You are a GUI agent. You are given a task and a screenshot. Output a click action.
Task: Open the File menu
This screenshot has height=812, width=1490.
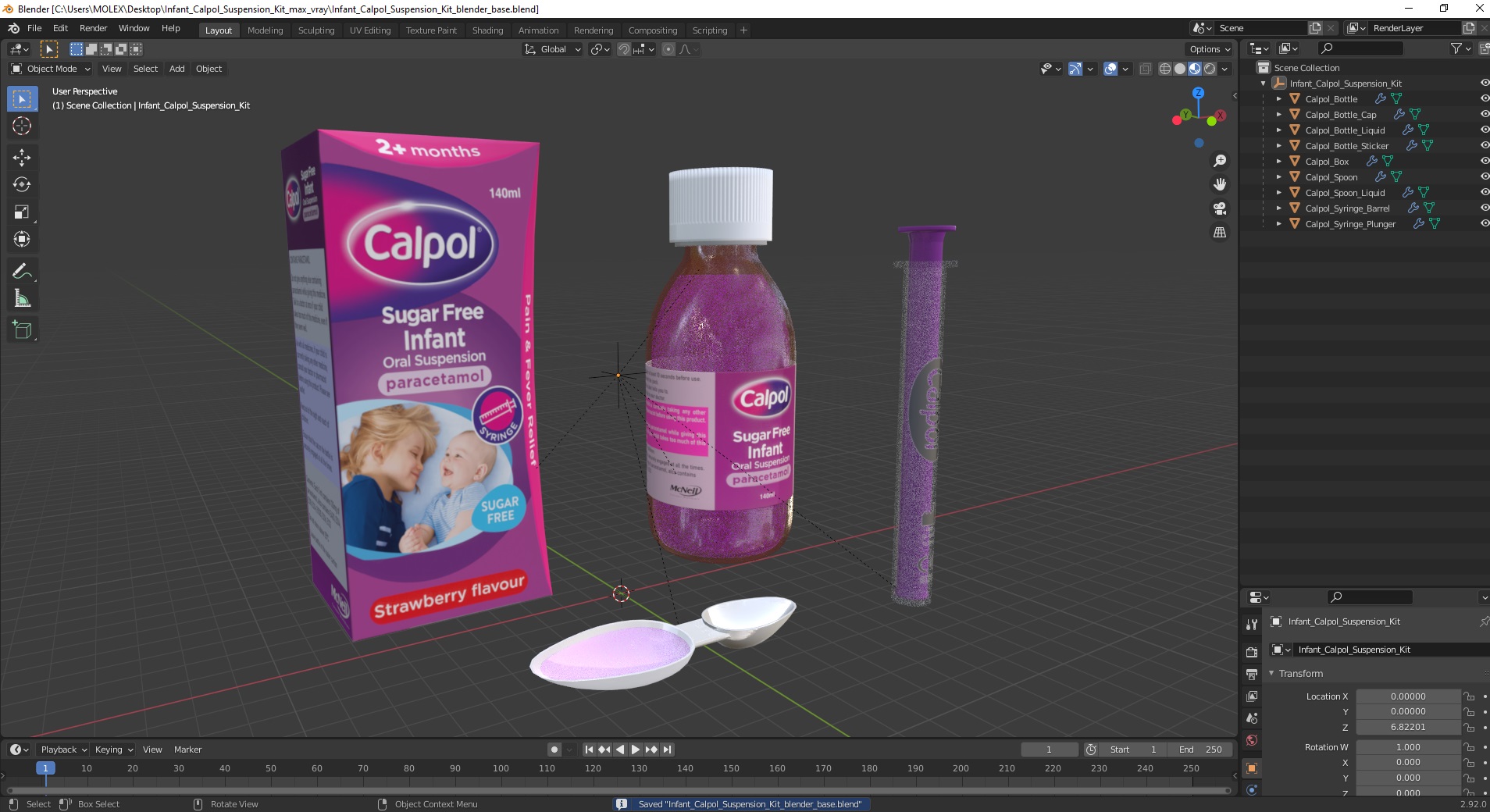pyautogui.click(x=34, y=28)
